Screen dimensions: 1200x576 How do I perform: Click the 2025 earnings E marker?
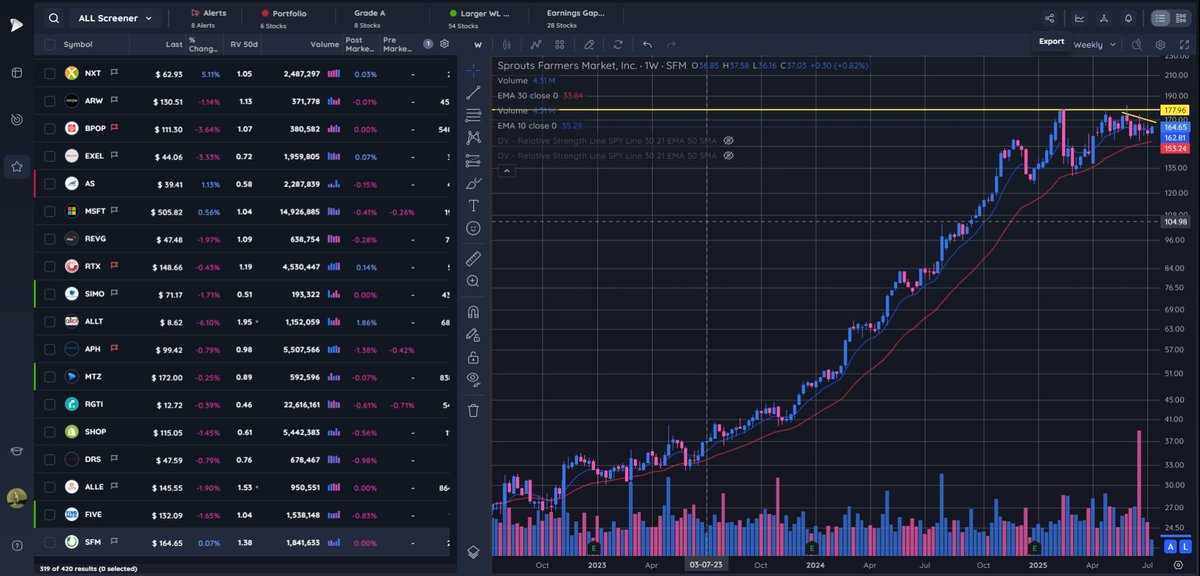tap(1036, 548)
